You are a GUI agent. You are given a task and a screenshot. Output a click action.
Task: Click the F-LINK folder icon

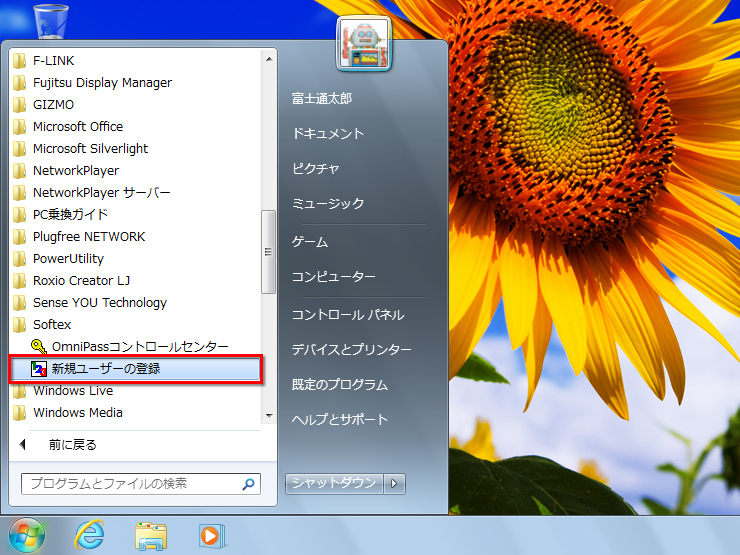[20, 60]
